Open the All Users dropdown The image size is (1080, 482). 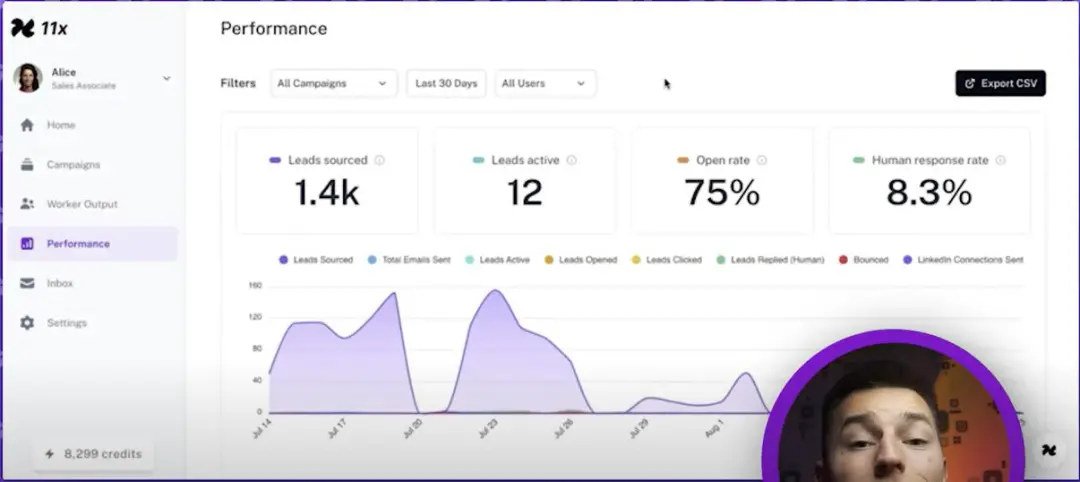point(545,83)
